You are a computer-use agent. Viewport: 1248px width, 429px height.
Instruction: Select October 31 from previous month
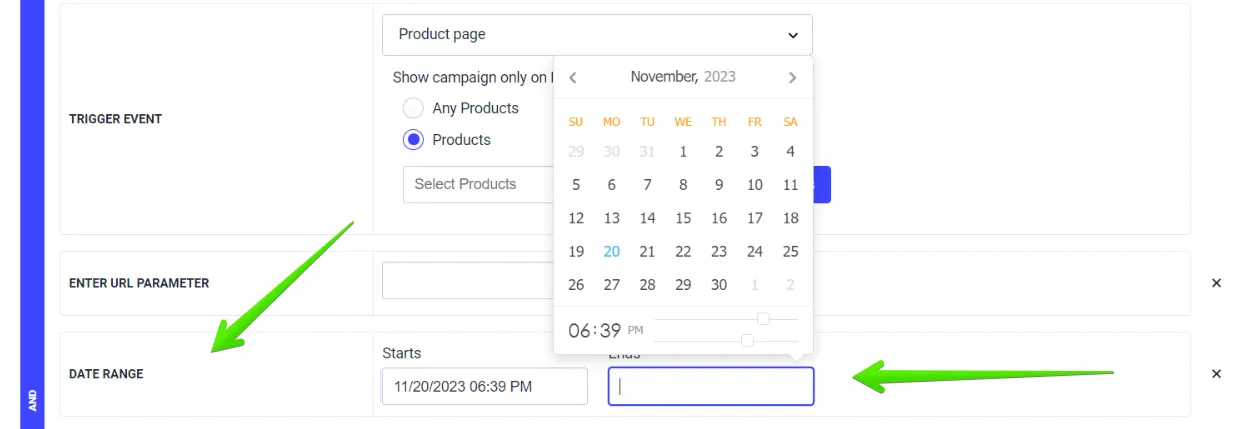(x=647, y=152)
